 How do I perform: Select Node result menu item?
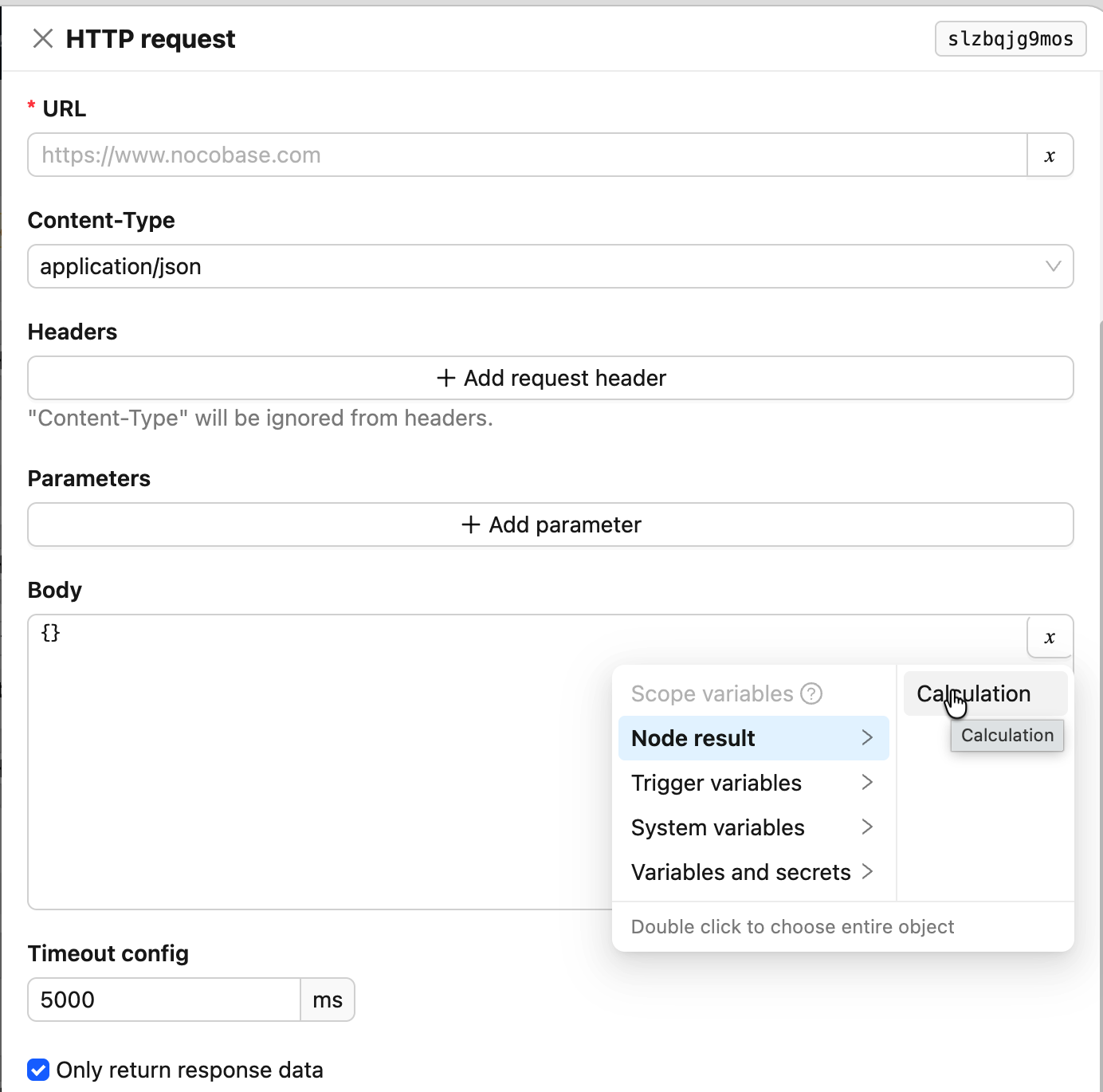coord(753,738)
